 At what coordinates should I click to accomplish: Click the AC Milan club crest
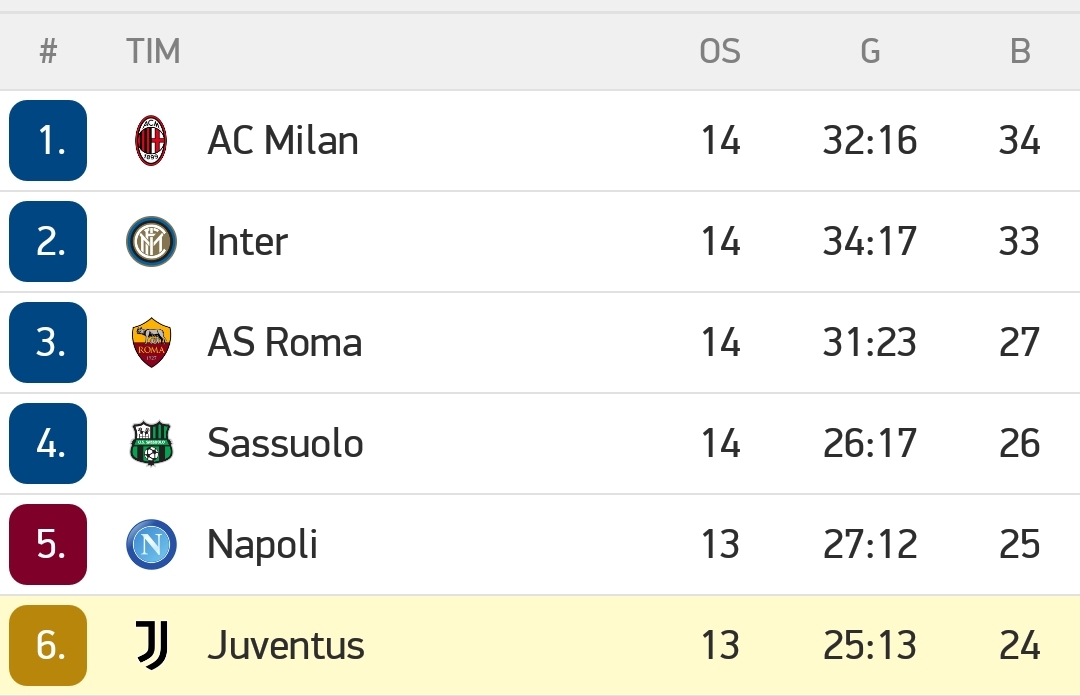pos(151,141)
